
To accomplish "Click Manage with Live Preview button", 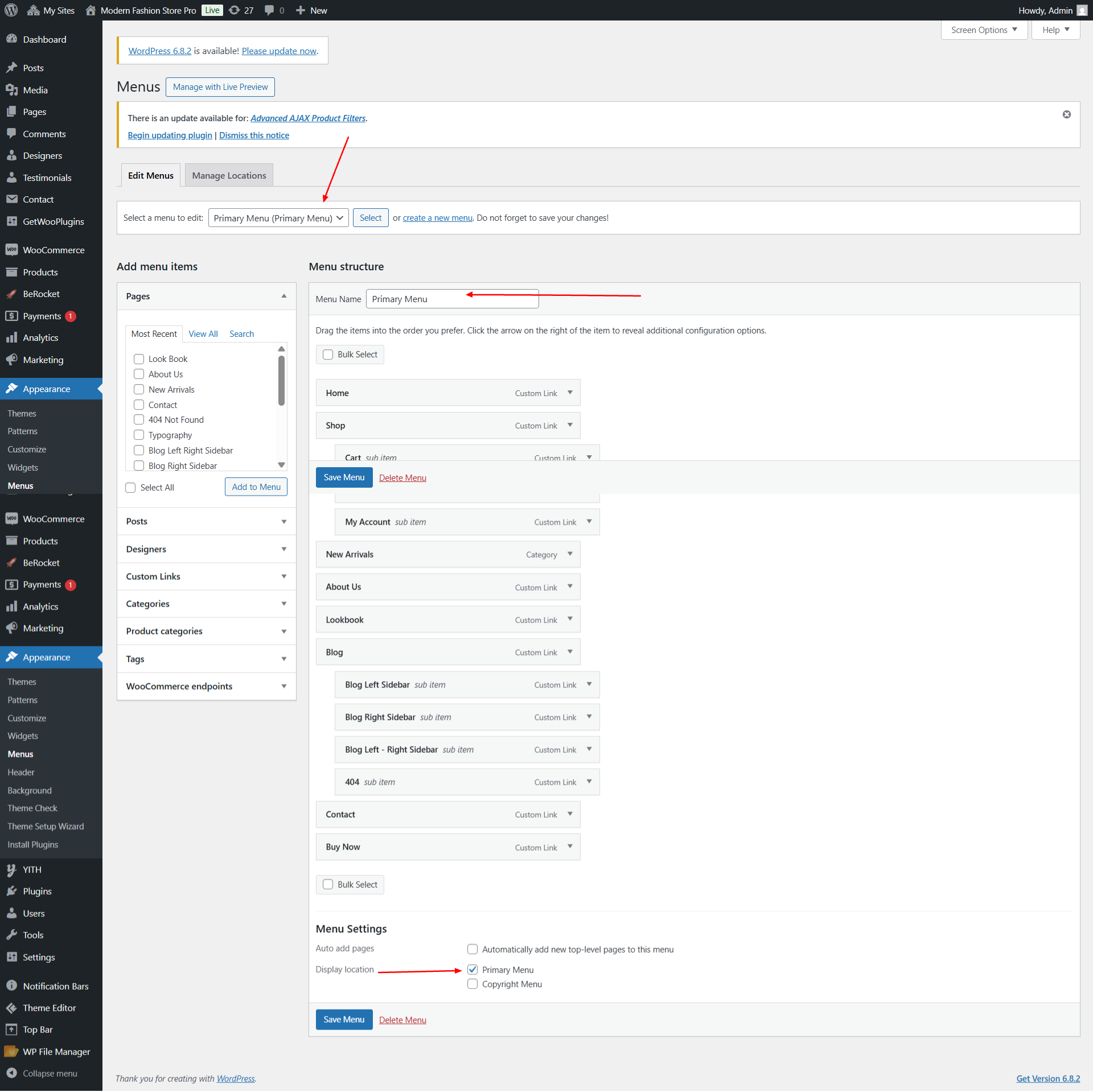I will point(220,87).
